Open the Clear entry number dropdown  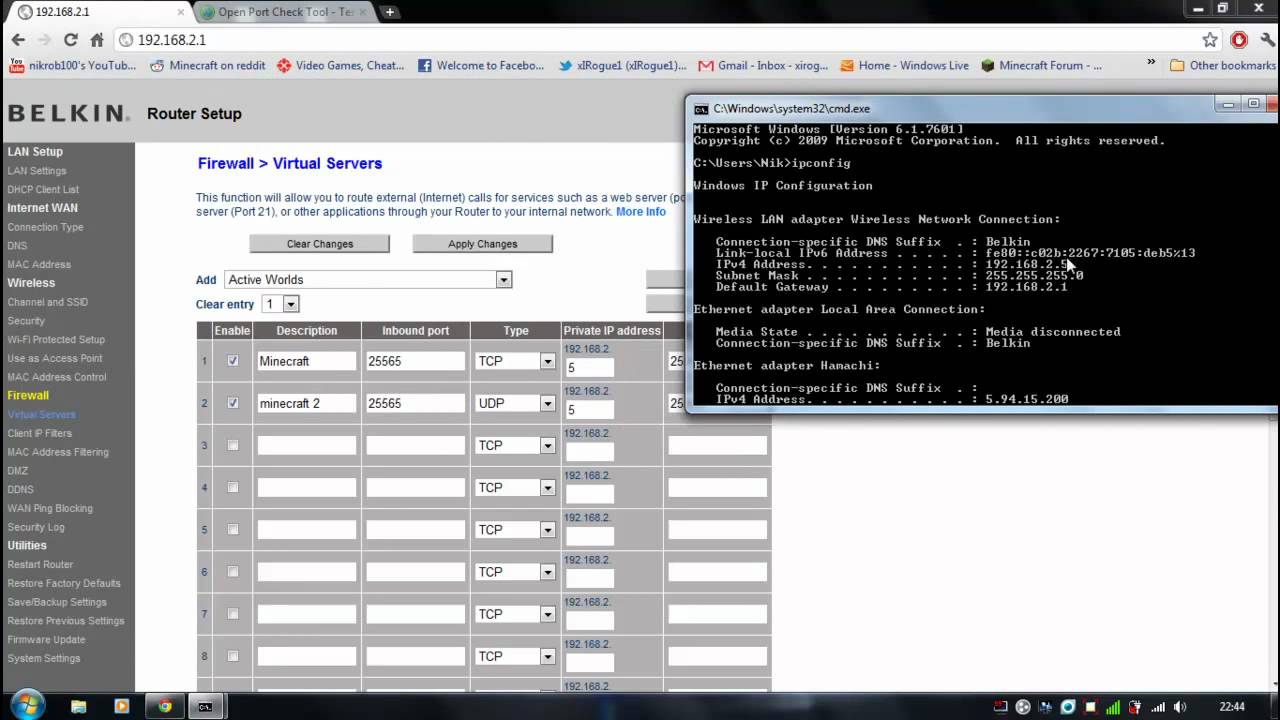[x=290, y=304]
